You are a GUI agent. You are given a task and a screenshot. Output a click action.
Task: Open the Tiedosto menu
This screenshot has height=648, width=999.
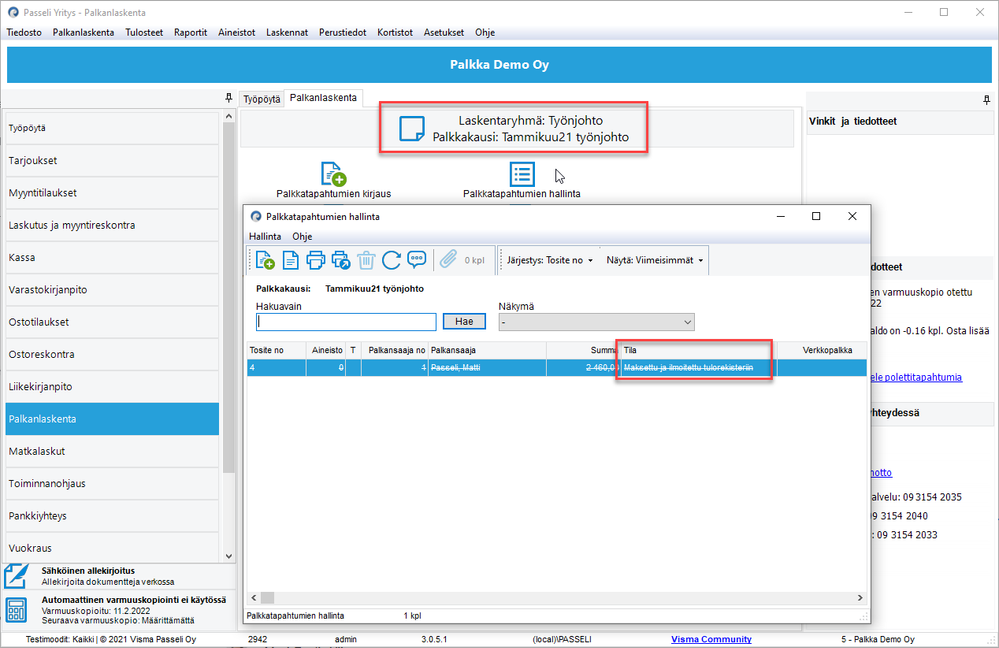[x=24, y=32]
